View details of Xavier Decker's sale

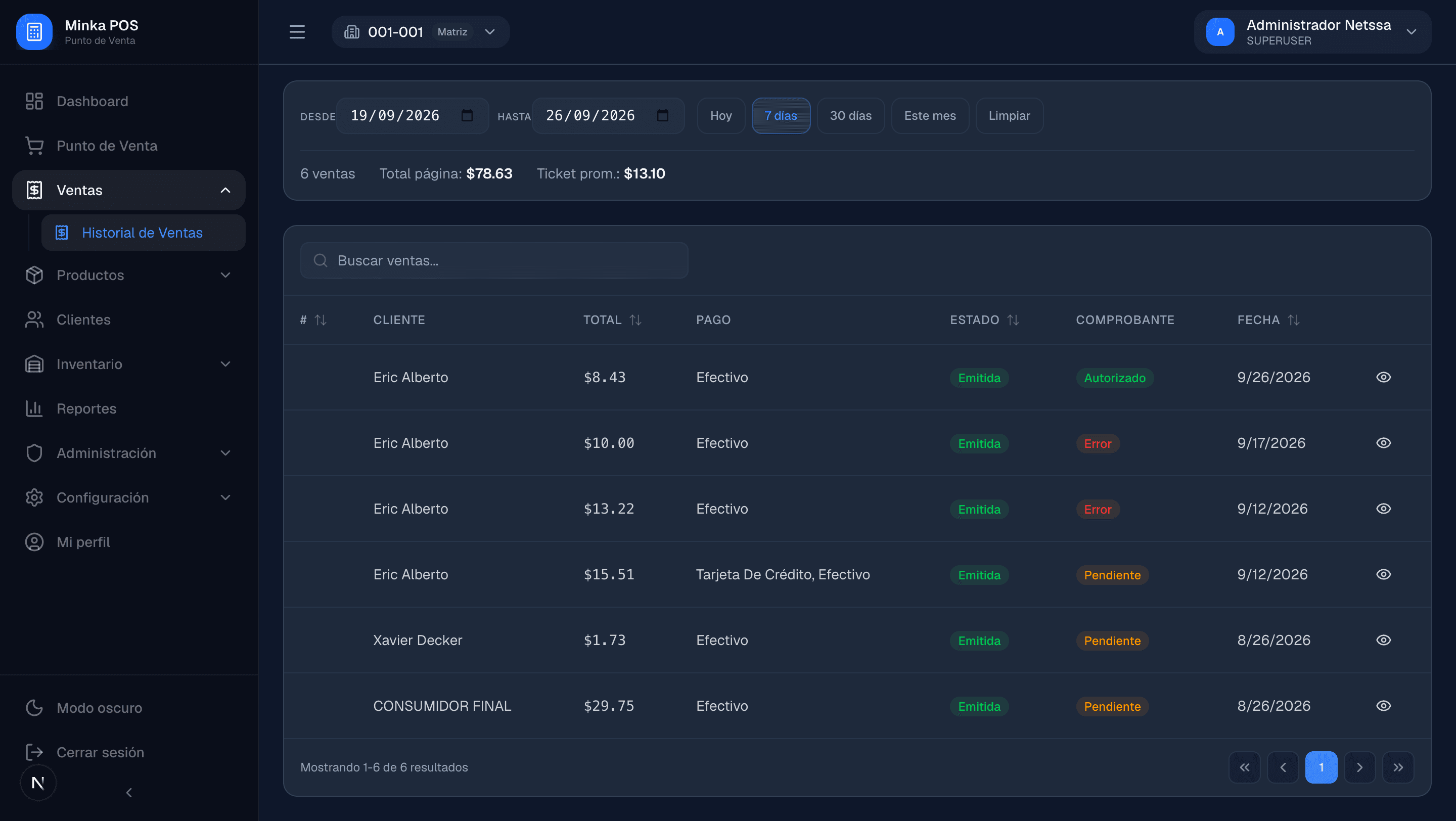tap(1384, 640)
